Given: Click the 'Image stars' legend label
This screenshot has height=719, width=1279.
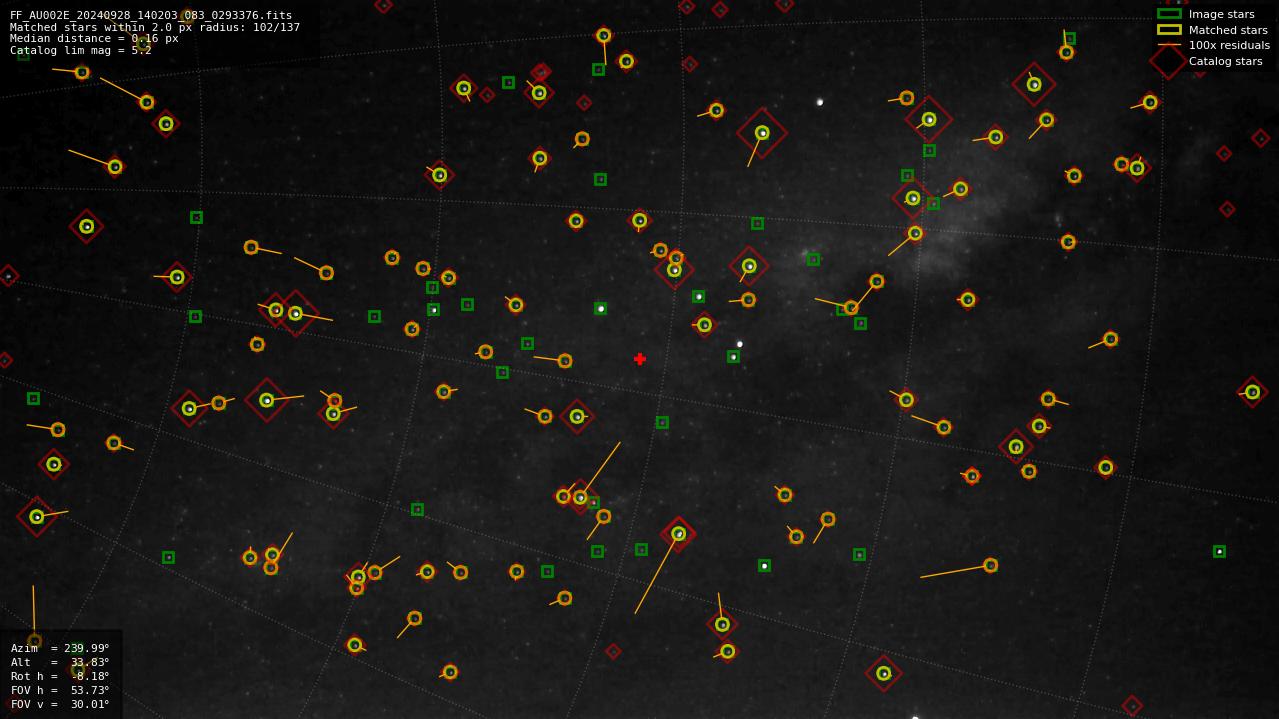Looking at the screenshot, I should [x=1221, y=14].
